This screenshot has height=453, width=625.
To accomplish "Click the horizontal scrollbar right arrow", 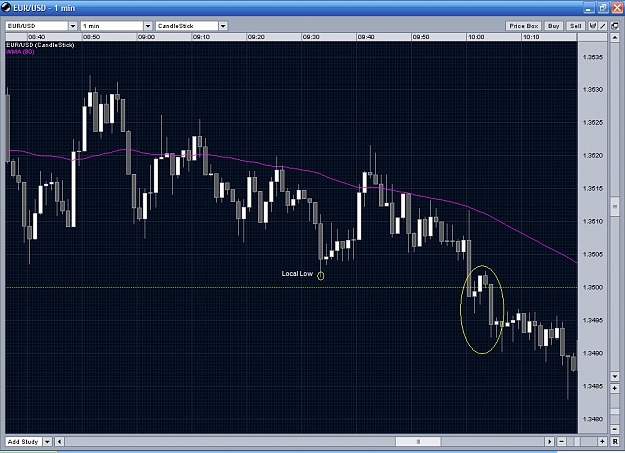I will point(550,441).
